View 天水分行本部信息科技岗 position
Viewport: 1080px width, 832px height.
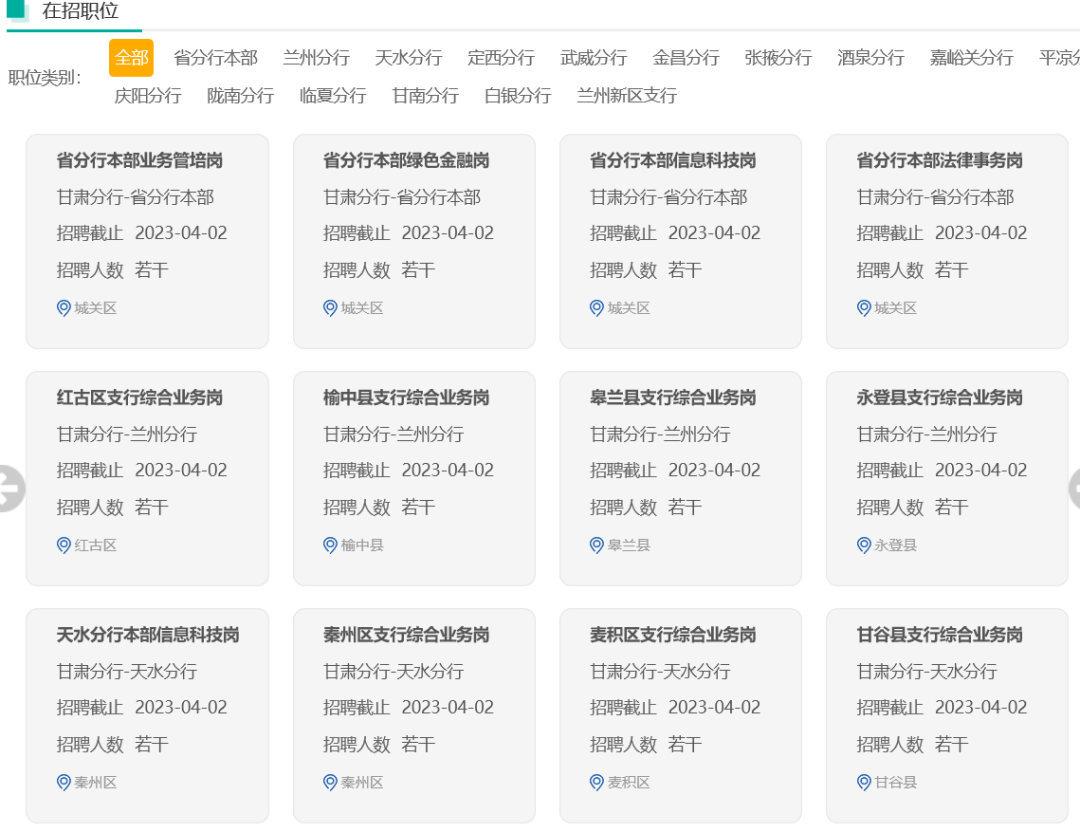click(148, 635)
